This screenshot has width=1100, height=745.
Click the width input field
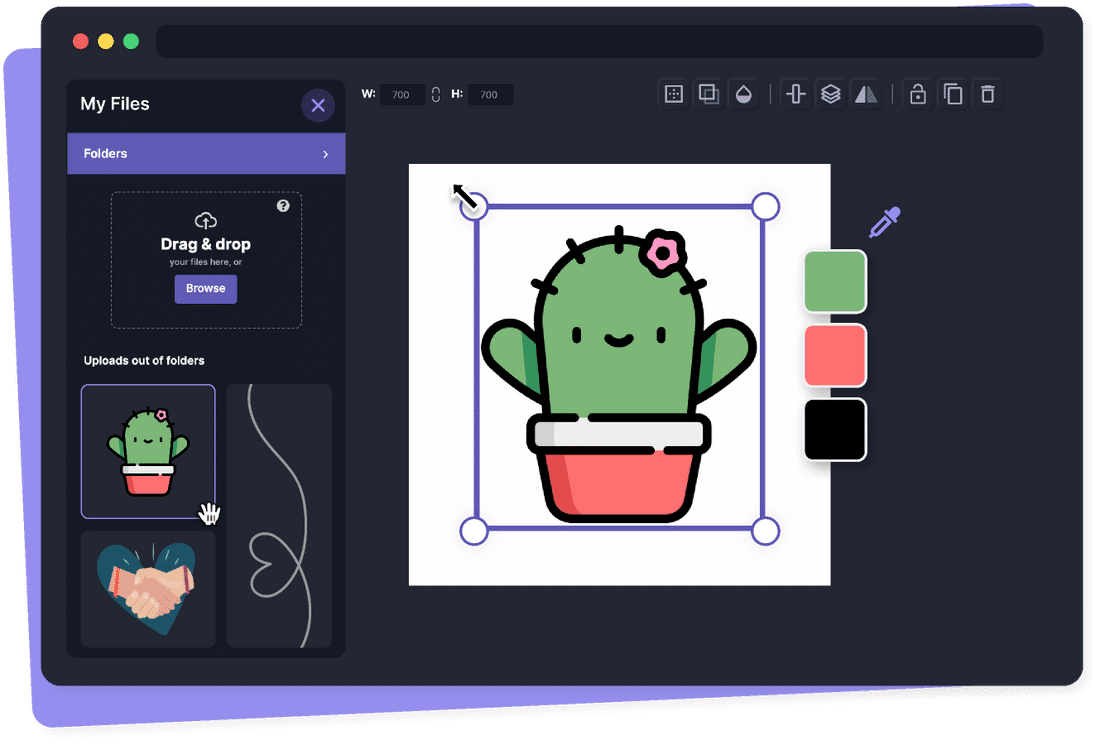coord(402,95)
